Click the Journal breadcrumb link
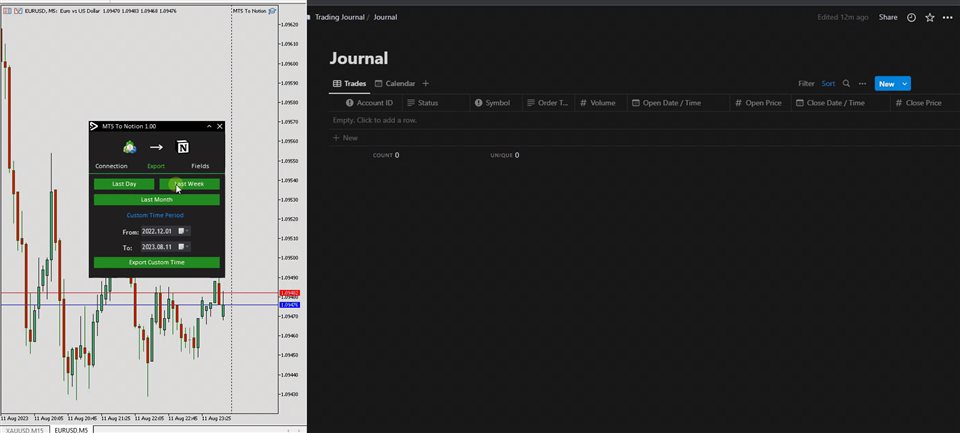 385,17
